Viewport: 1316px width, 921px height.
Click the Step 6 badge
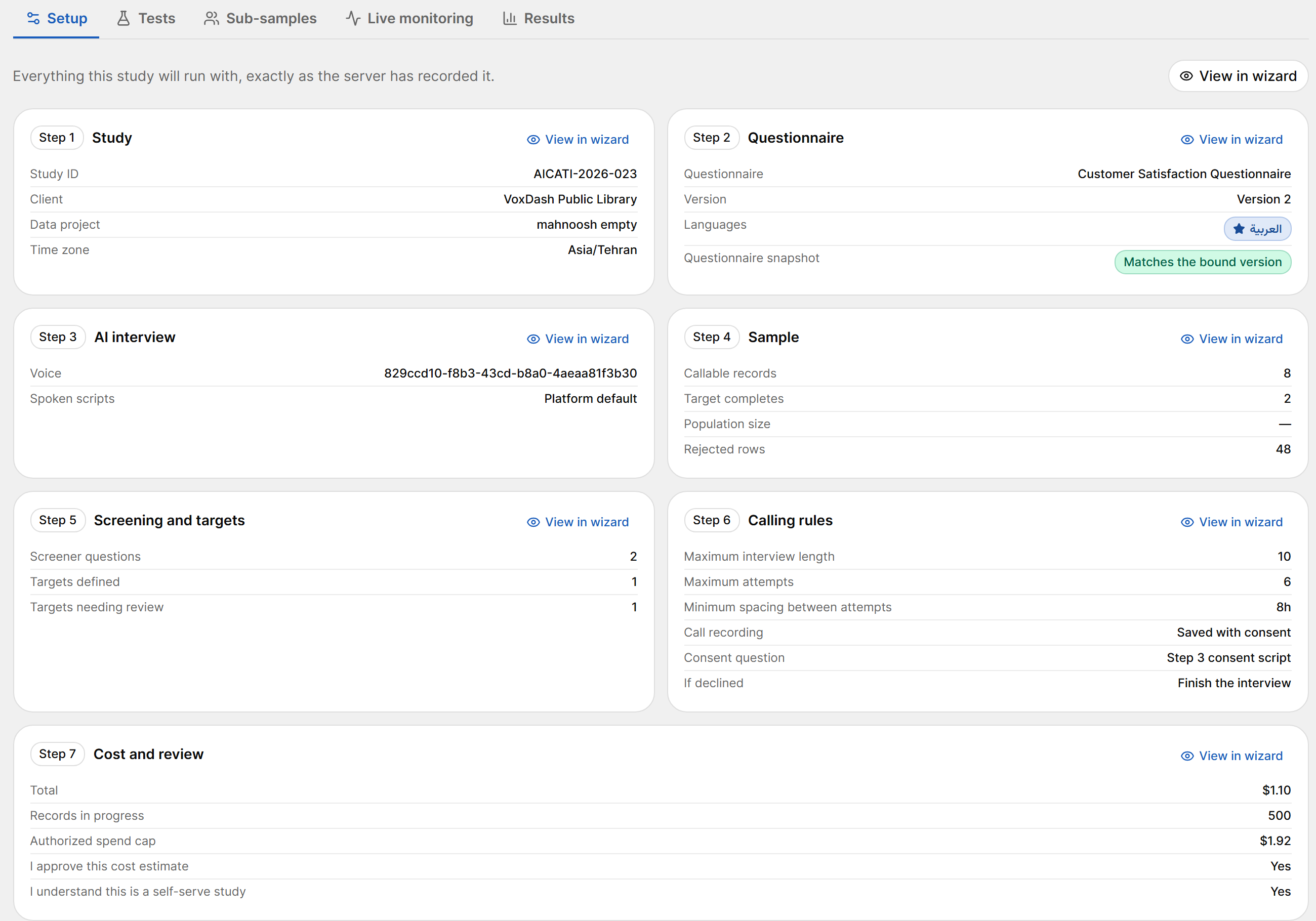coord(711,520)
